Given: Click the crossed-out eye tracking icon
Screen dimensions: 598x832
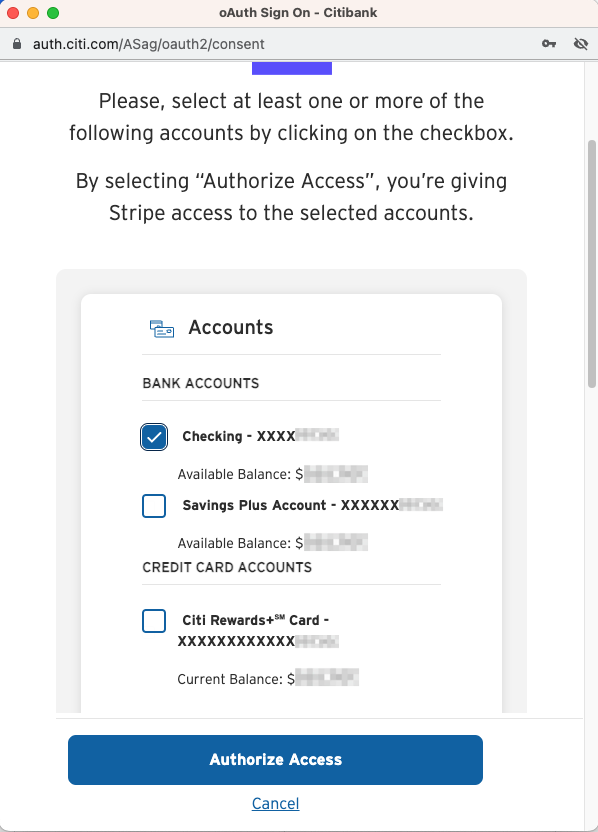Looking at the screenshot, I should pos(581,44).
